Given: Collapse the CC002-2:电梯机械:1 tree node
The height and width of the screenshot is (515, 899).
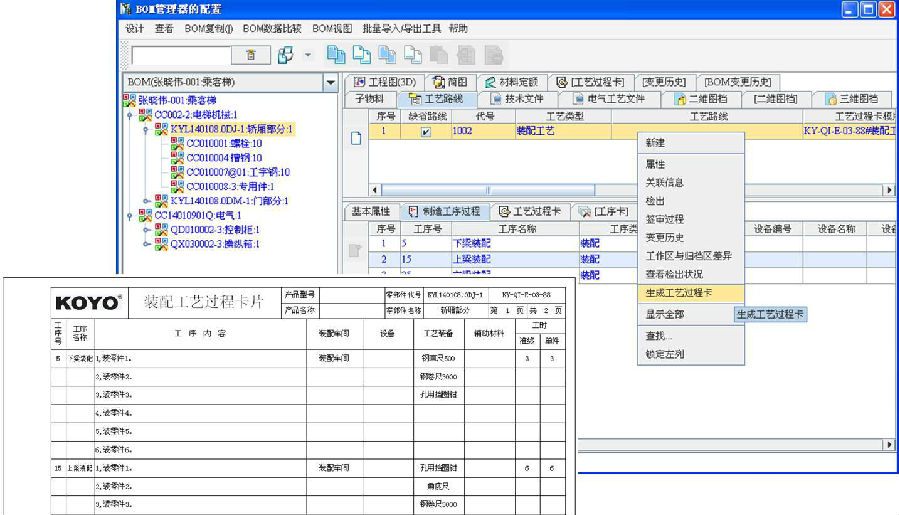Looking at the screenshot, I should [130, 115].
